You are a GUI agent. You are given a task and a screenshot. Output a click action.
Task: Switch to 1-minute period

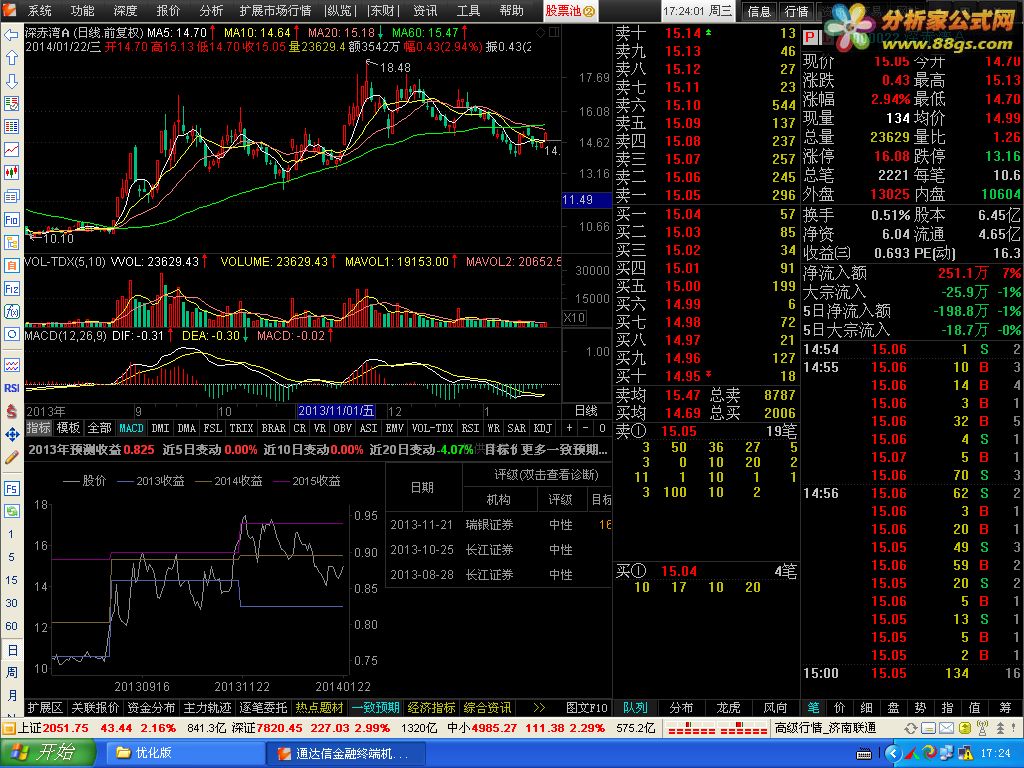(11, 534)
